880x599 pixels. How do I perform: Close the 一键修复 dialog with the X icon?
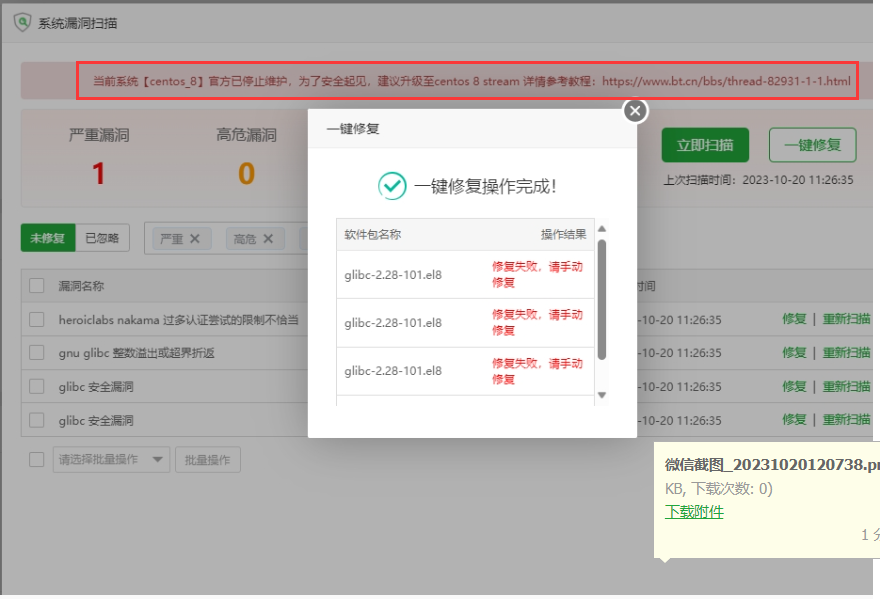pos(634,111)
